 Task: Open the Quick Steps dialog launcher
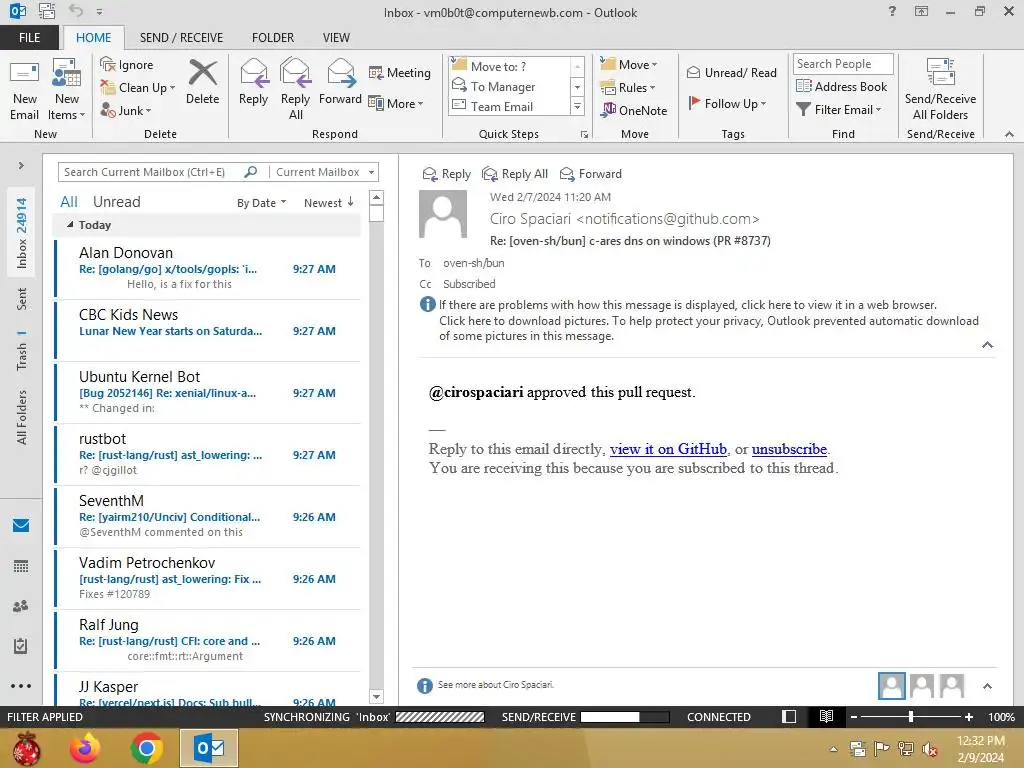pyautogui.click(x=584, y=135)
